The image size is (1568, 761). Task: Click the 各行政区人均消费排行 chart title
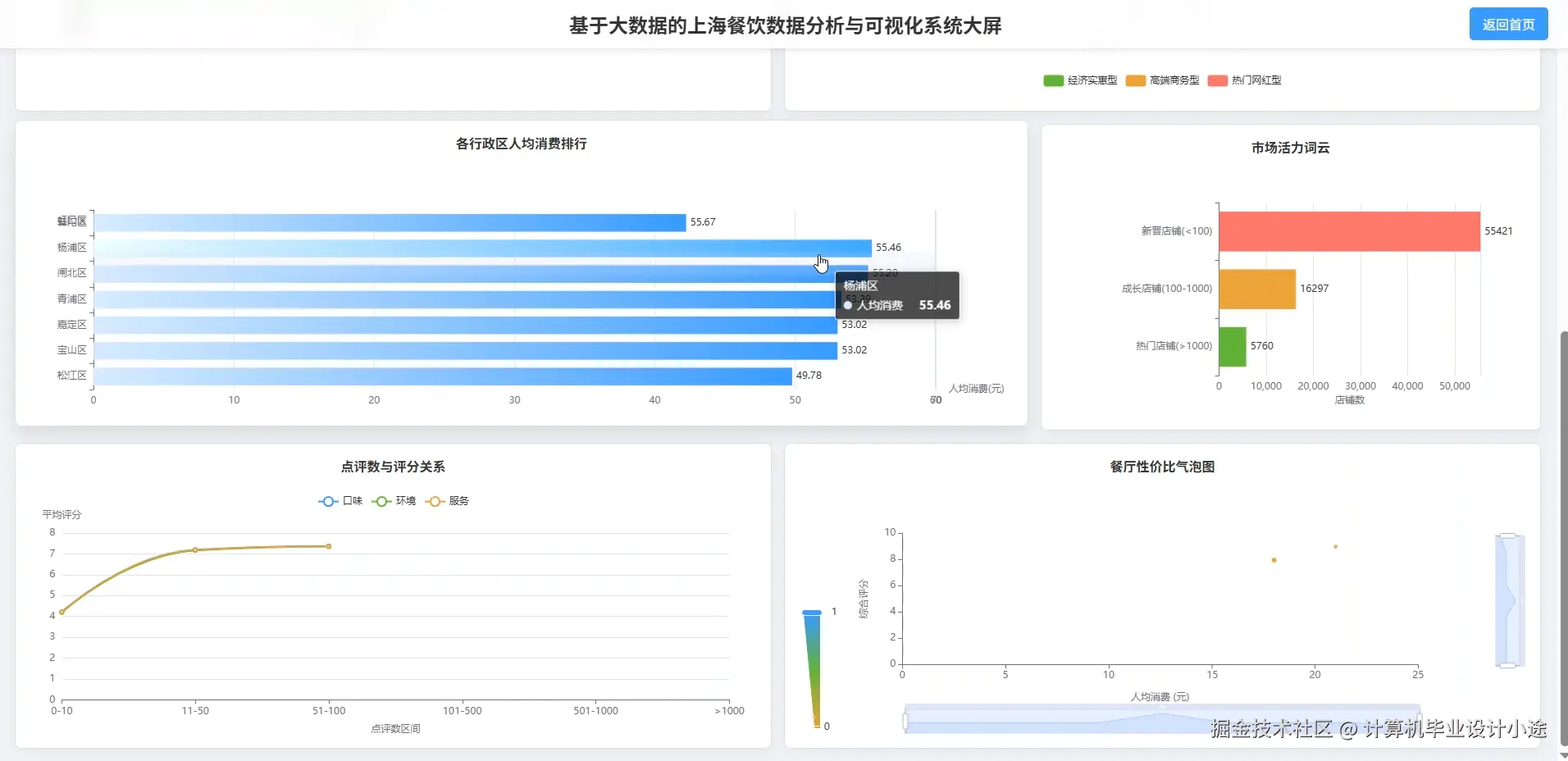(522, 144)
